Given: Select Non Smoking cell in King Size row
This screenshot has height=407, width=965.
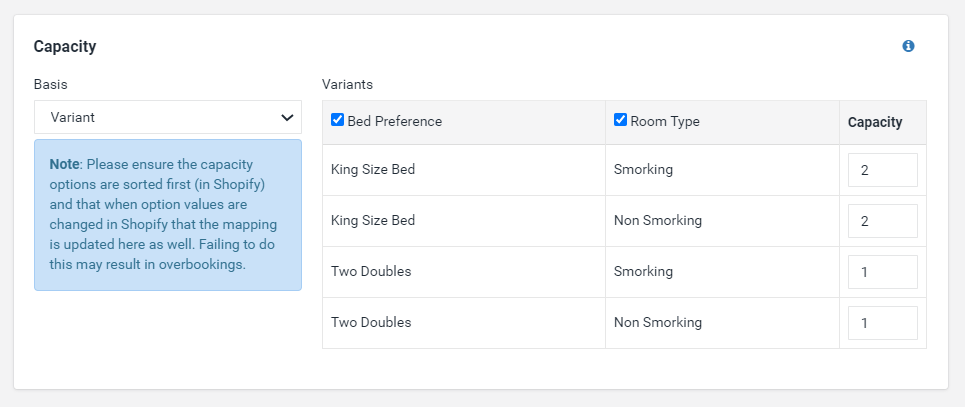Looking at the screenshot, I should [658, 220].
